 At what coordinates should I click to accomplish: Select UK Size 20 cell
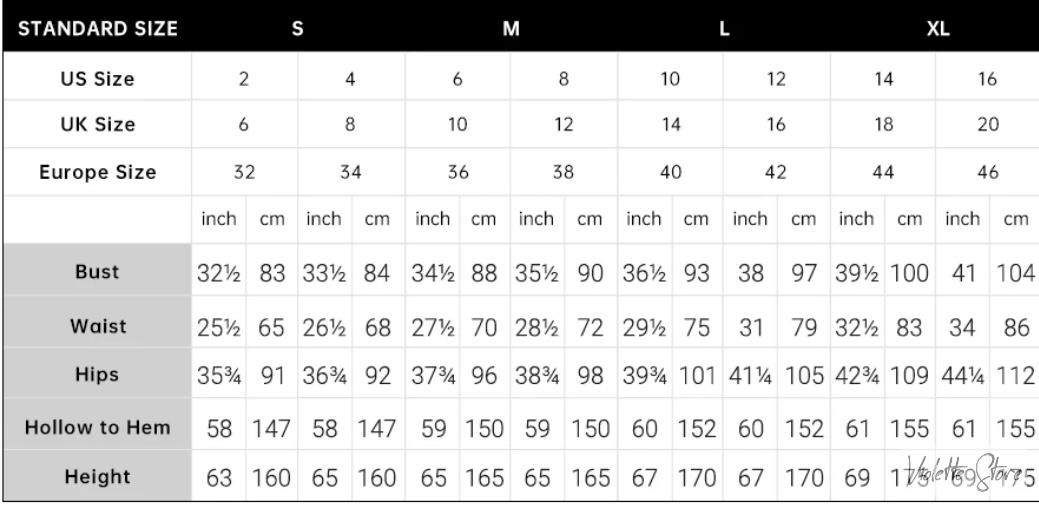[988, 125]
